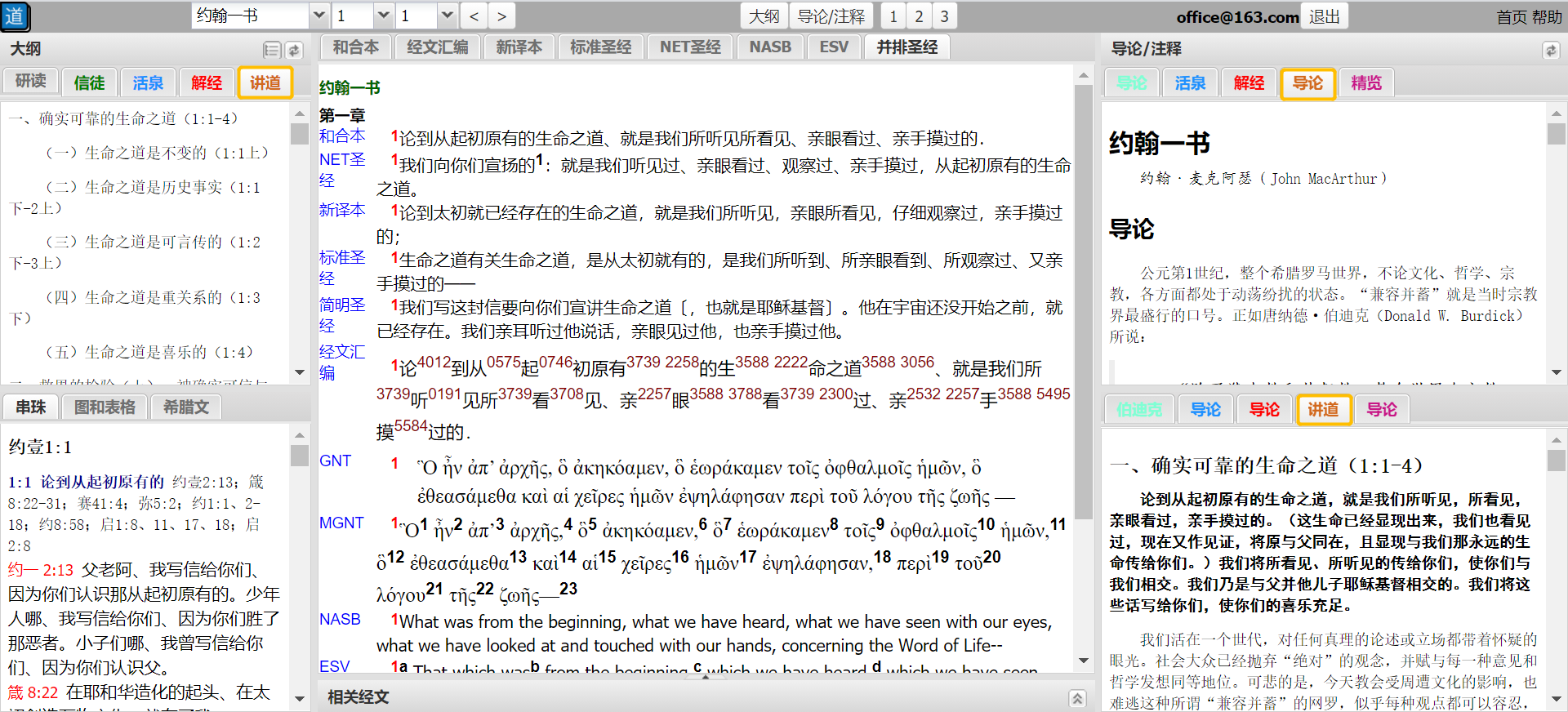Click the main scripture pane scrollbar thumb
The image size is (1568, 712).
click(1084, 302)
